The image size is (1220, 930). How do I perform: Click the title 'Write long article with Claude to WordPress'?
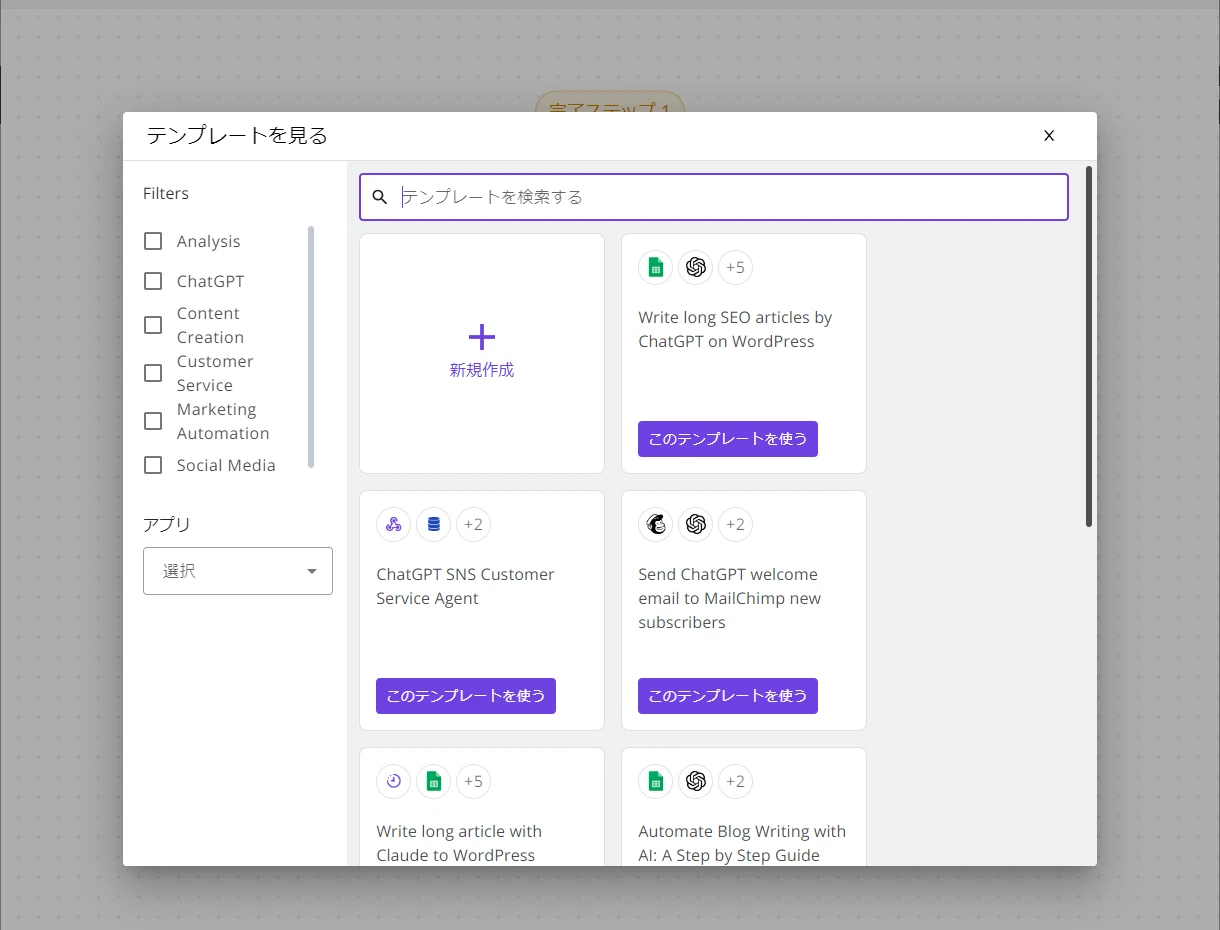tap(459, 843)
